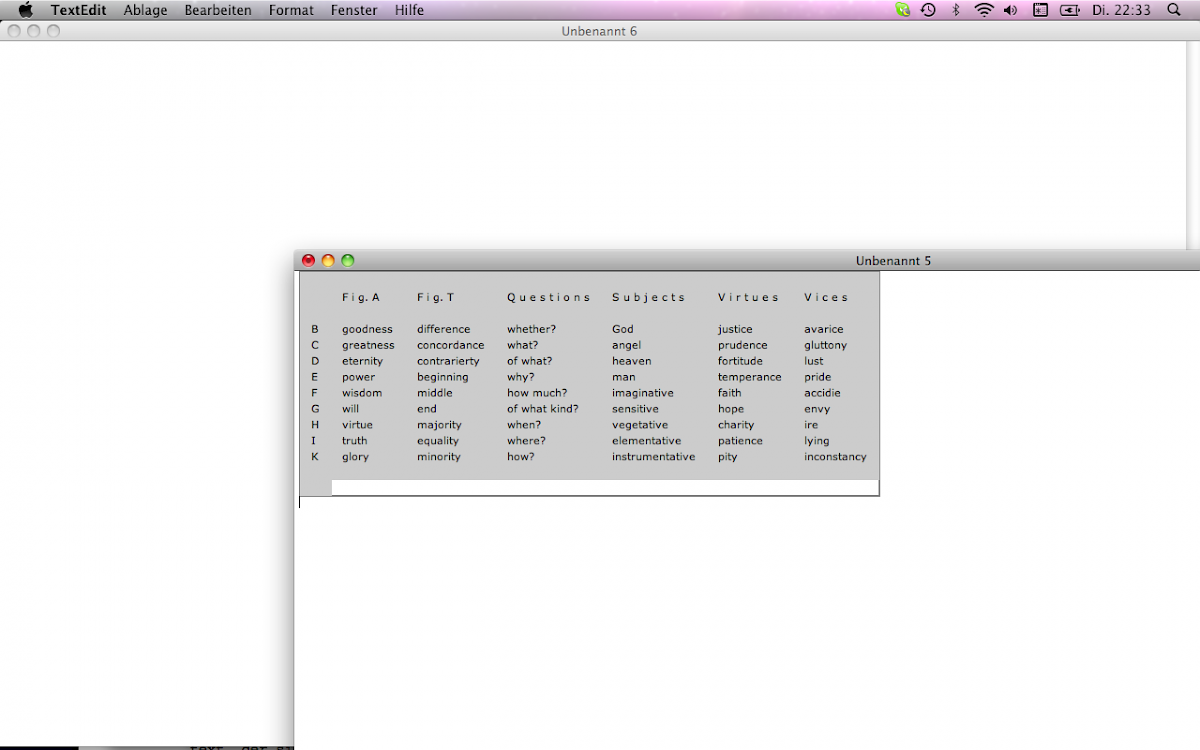Click the Unbenannt 6 window title bar
The image size is (1200, 750).
tap(599, 31)
